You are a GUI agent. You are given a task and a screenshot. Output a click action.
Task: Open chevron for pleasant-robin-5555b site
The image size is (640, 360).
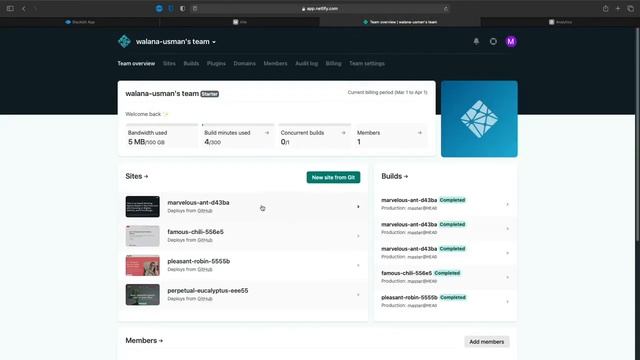(x=358, y=266)
